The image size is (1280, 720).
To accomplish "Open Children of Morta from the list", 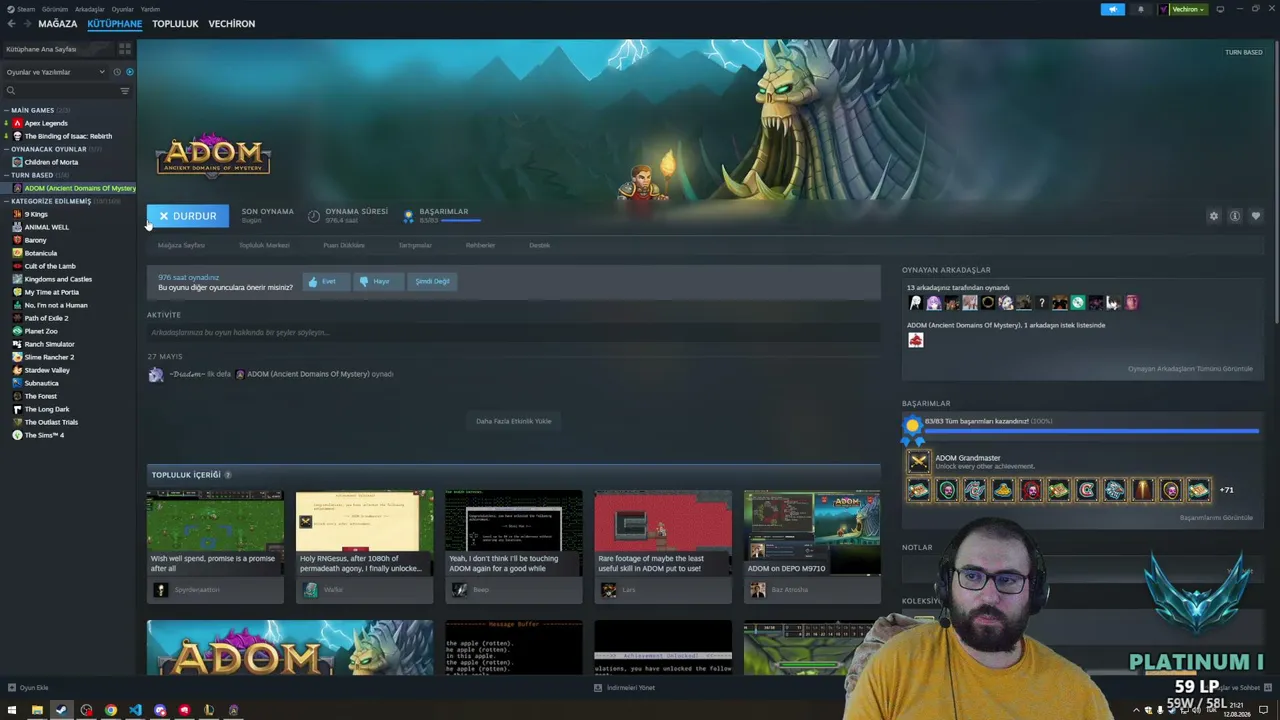I will (51, 162).
